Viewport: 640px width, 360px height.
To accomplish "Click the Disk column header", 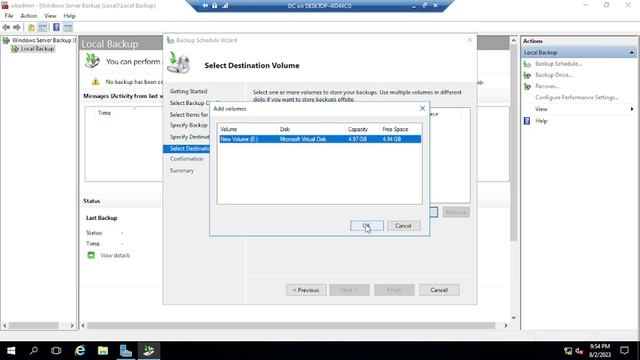I will [312, 129].
